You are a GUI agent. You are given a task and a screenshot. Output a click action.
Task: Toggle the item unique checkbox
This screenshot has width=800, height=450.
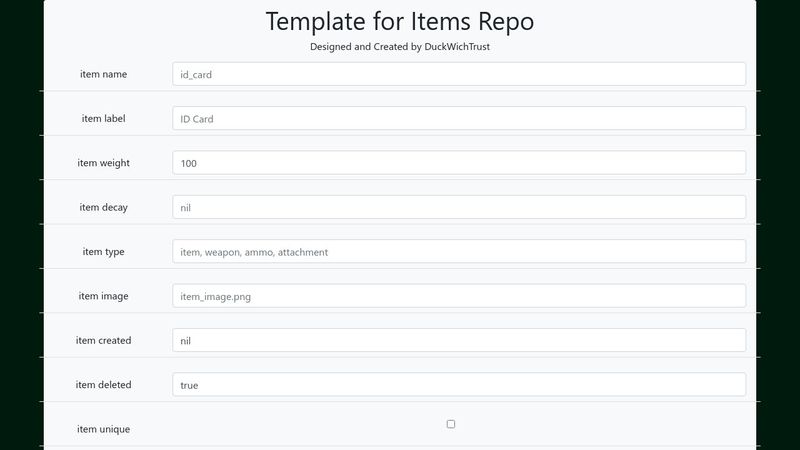point(451,424)
